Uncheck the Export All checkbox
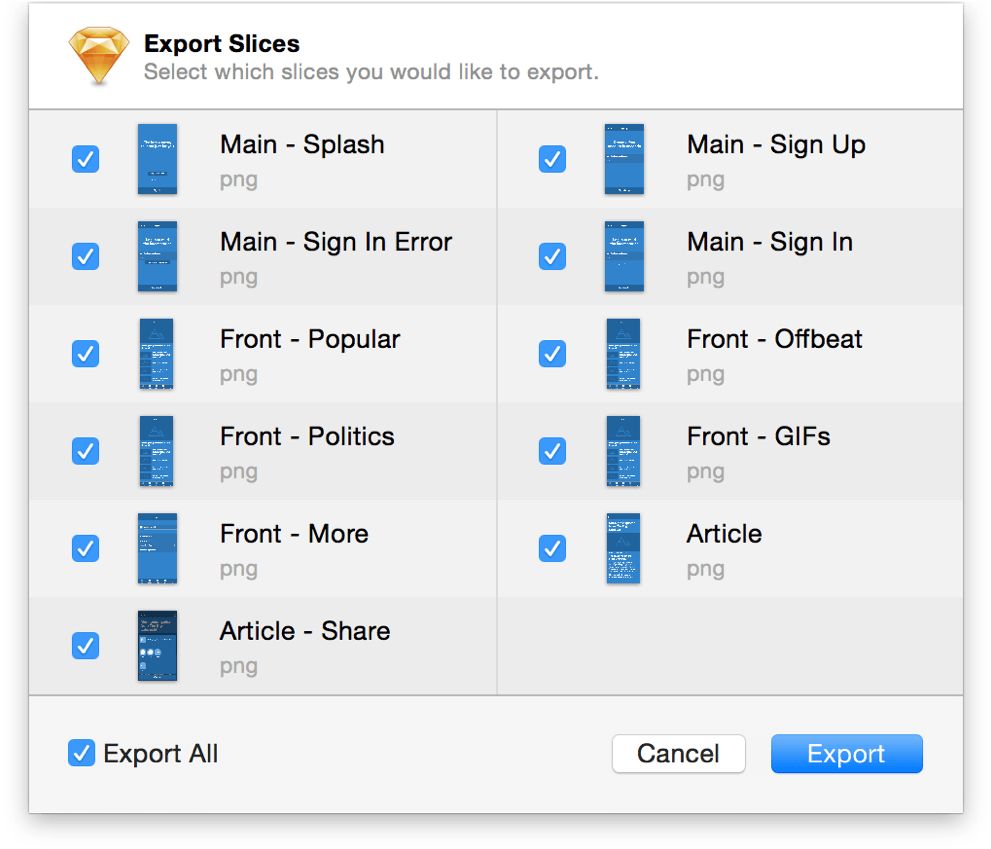Screen dimensions: 991x849 click(x=82, y=753)
